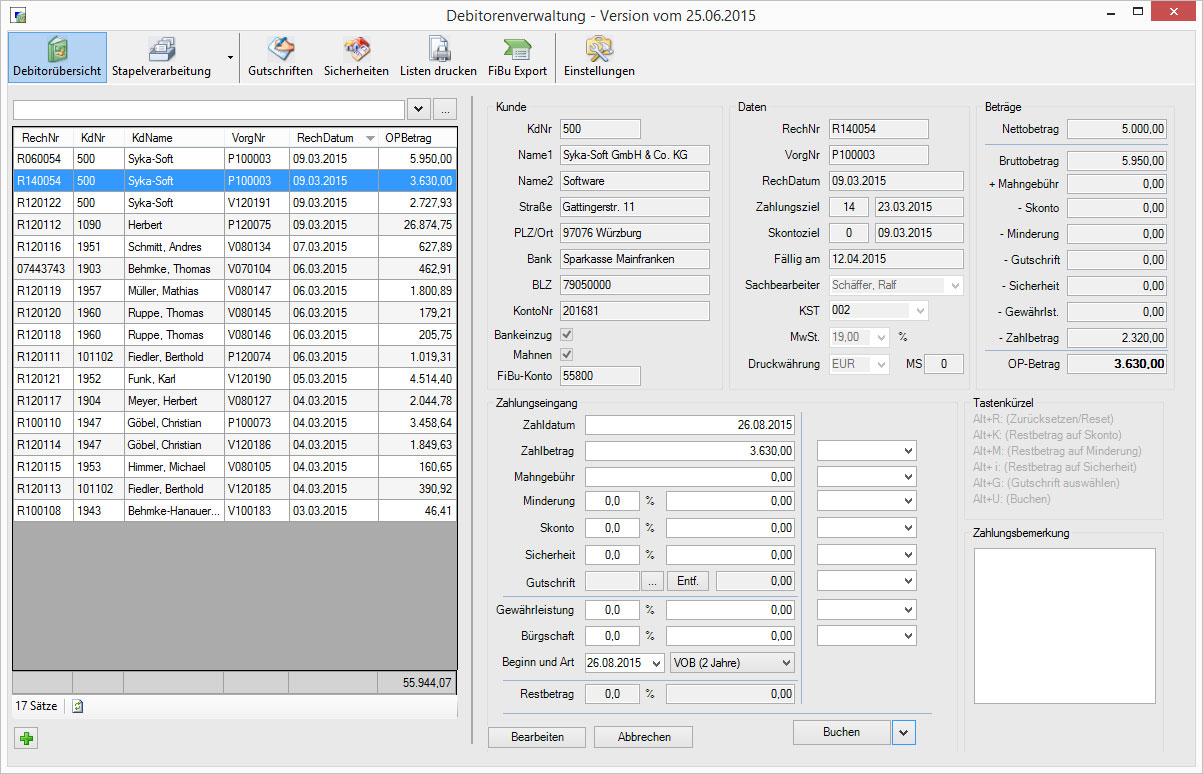Click the Listen drucken icon
This screenshot has height=774, width=1203.
point(438,57)
